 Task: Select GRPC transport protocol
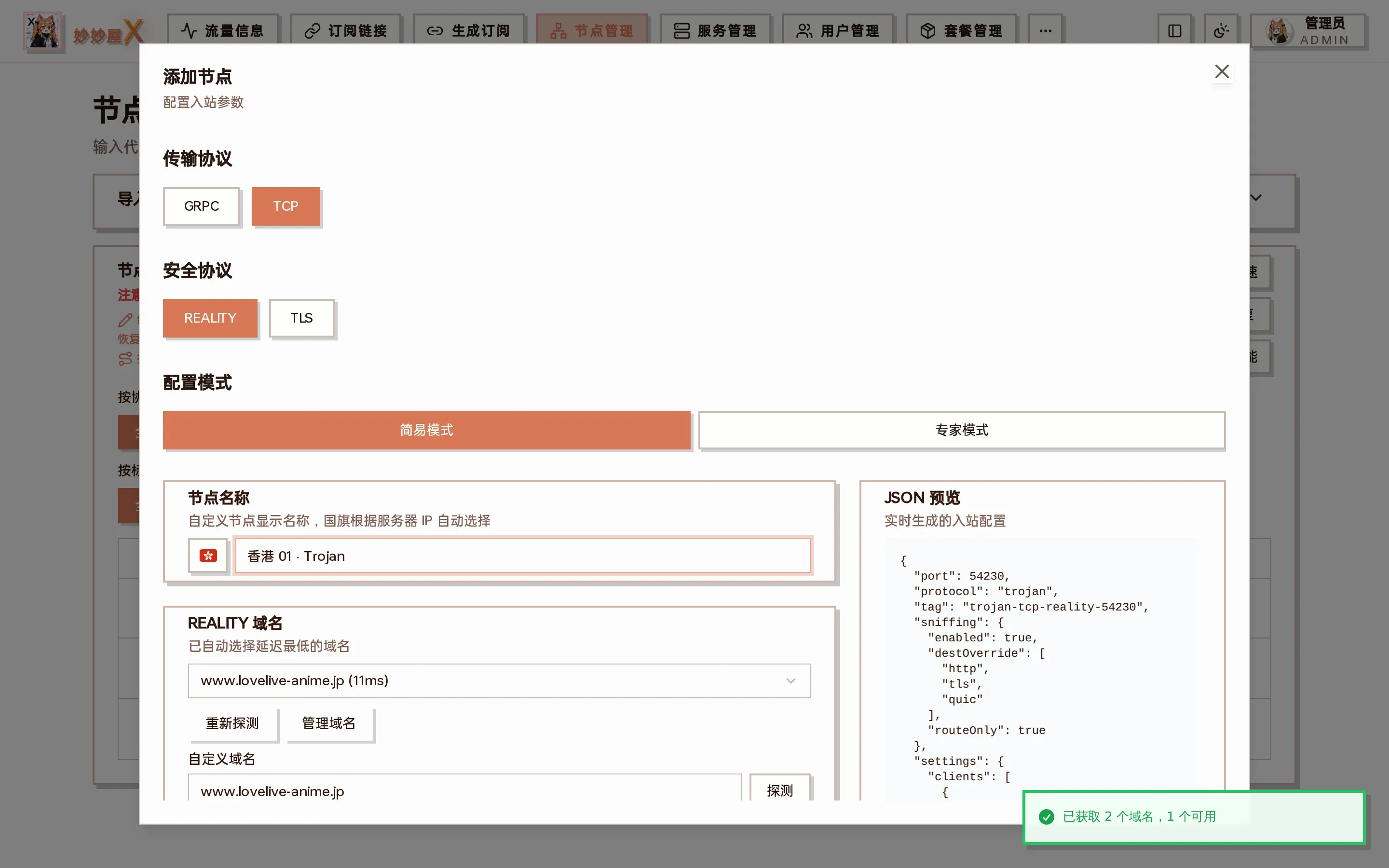click(x=202, y=206)
